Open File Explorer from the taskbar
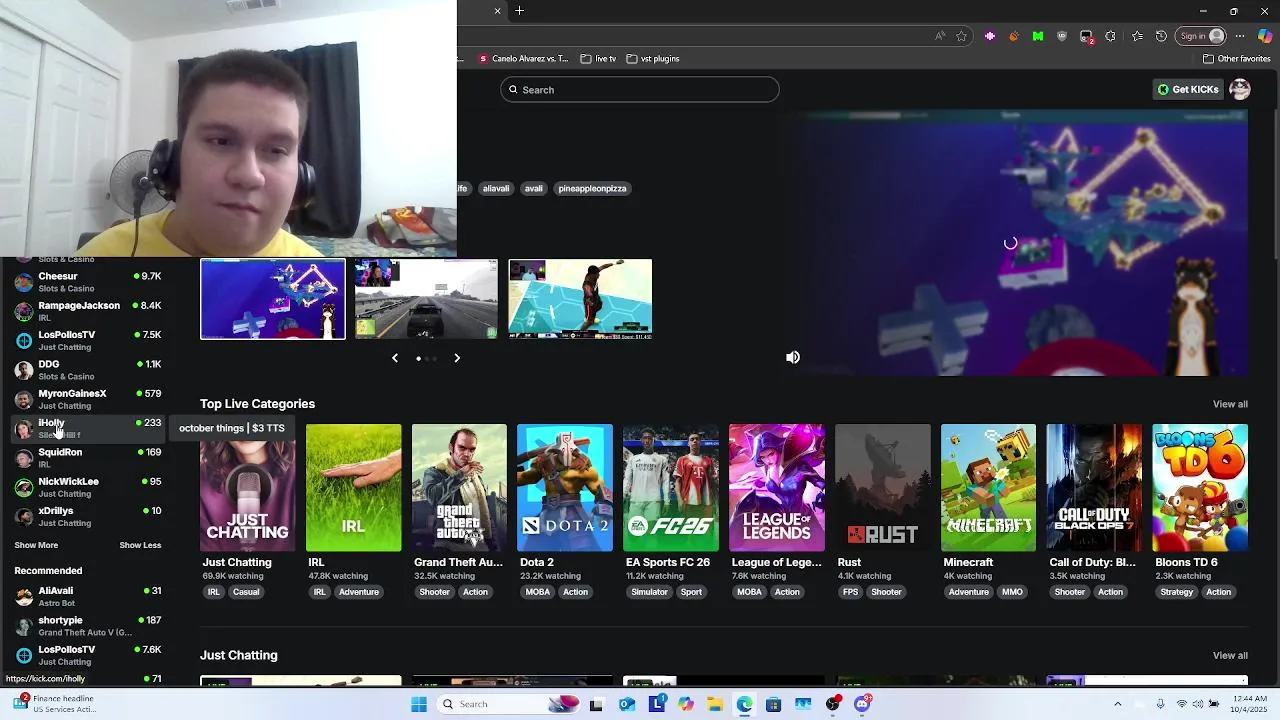Screen dimensions: 1280x720 click(715, 704)
